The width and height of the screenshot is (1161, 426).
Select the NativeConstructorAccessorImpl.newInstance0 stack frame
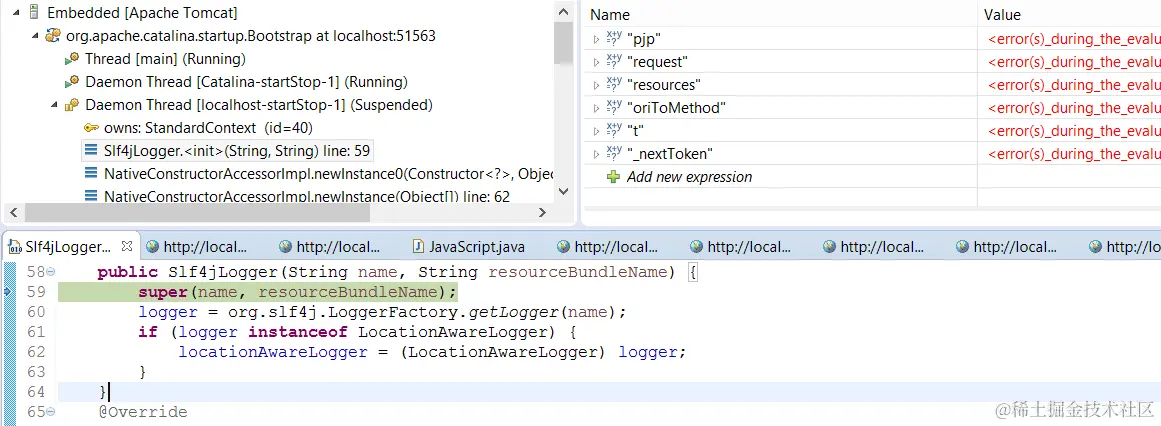pos(328,173)
